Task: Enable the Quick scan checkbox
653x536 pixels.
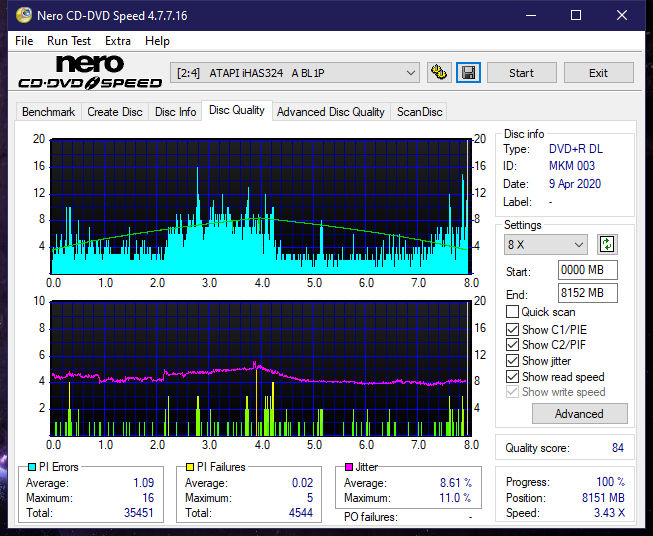Action: pyautogui.click(x=513, y=312)
